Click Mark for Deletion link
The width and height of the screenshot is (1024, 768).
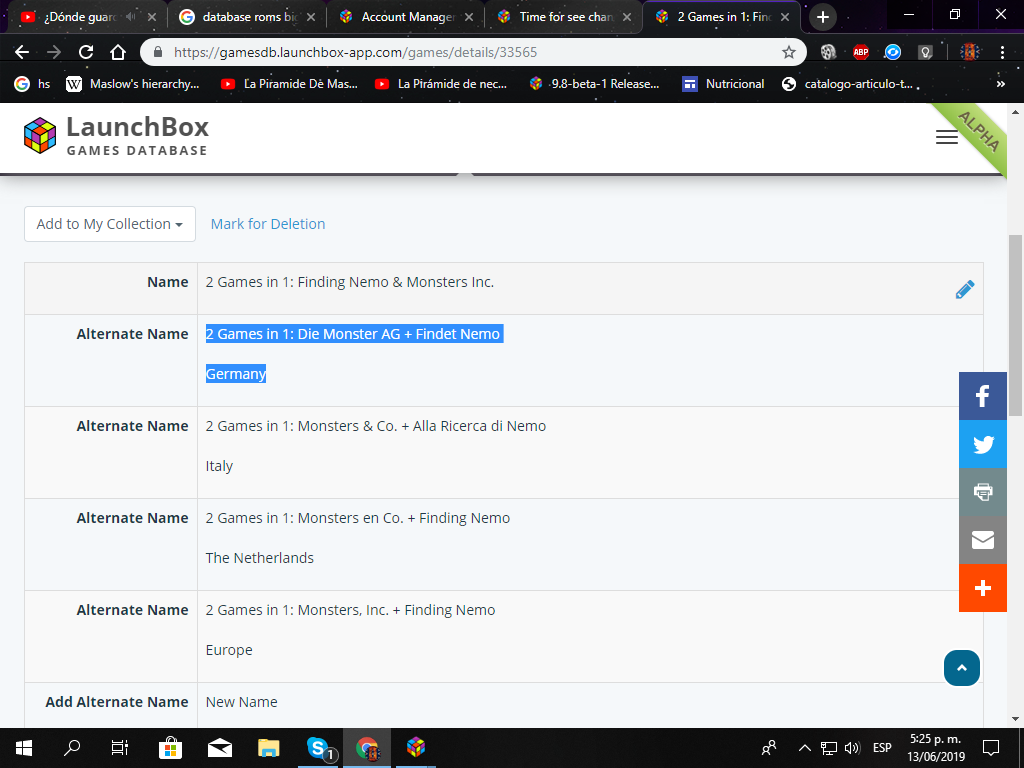click(x=268, y=224)
